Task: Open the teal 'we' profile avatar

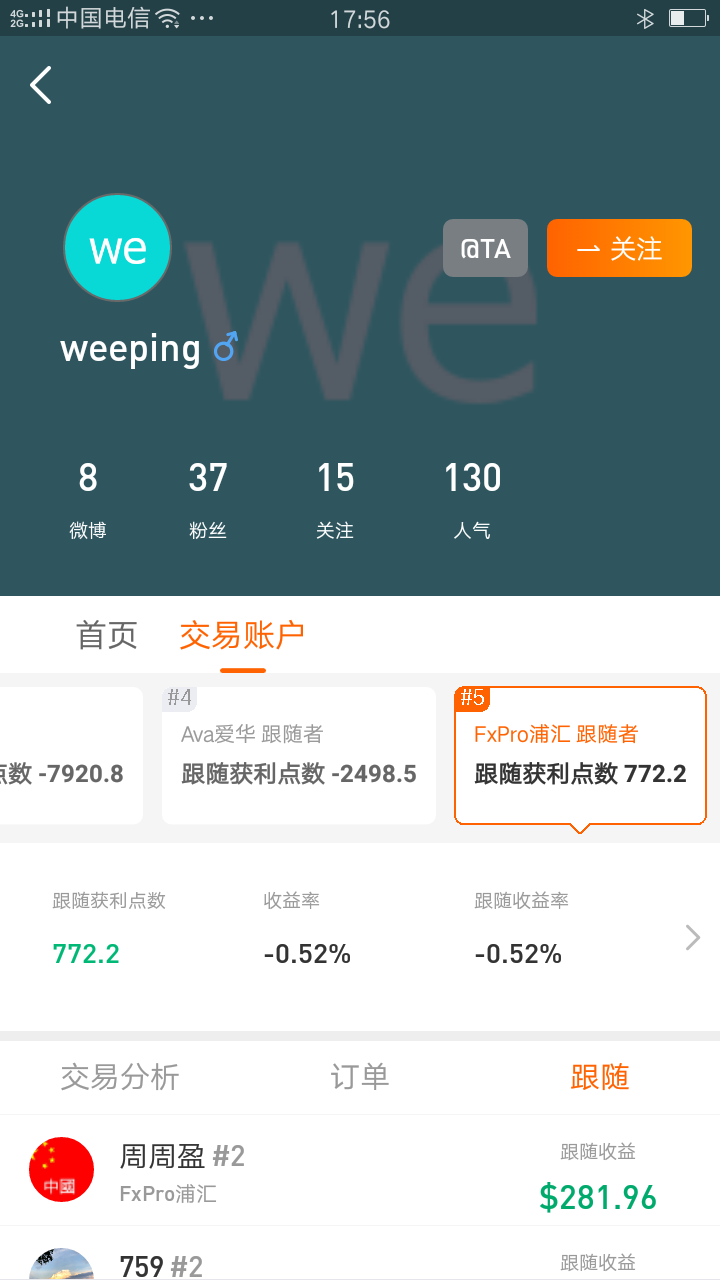Action: point(118,247)
